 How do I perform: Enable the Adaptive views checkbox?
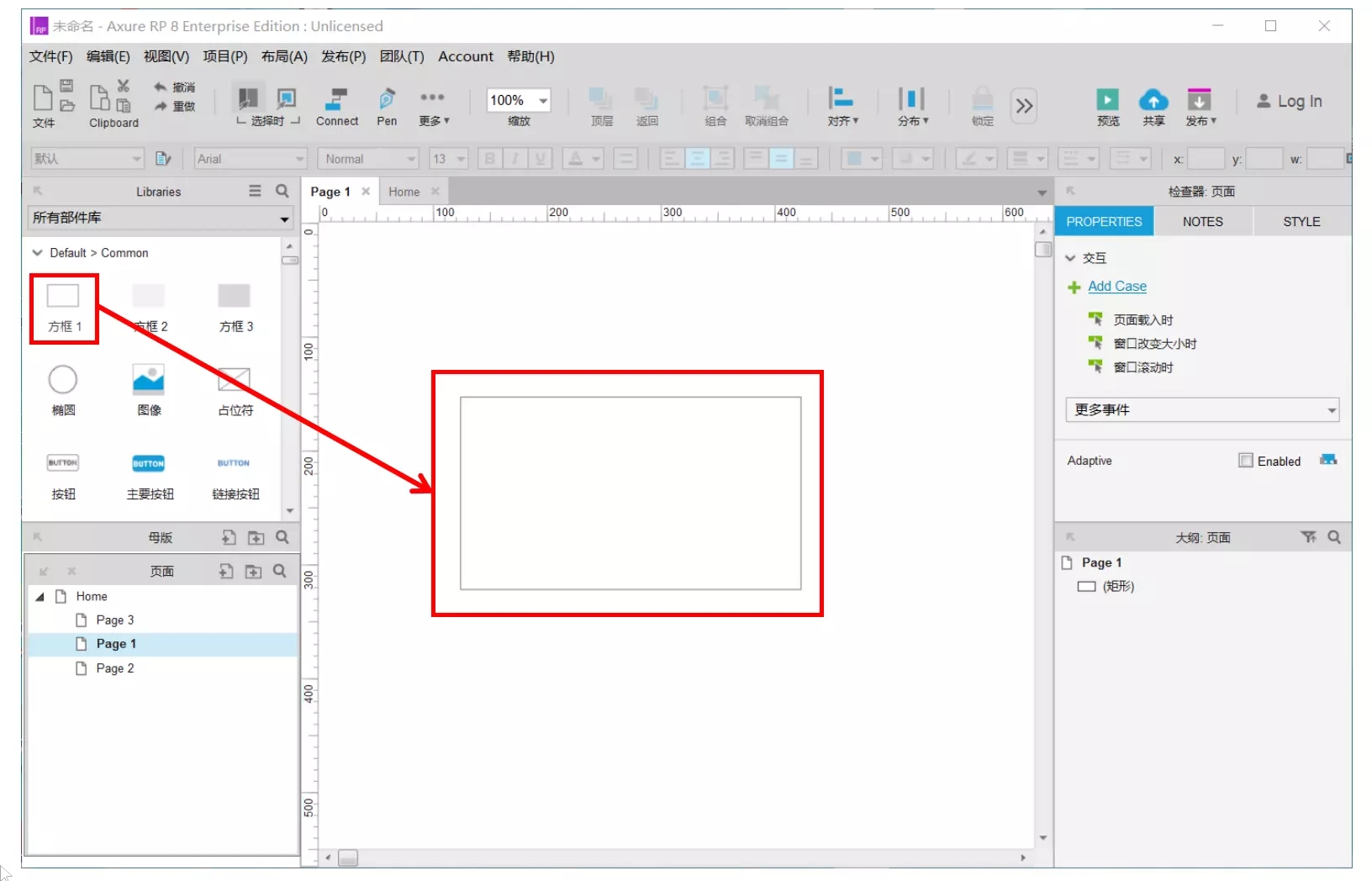pos(1245,461)
